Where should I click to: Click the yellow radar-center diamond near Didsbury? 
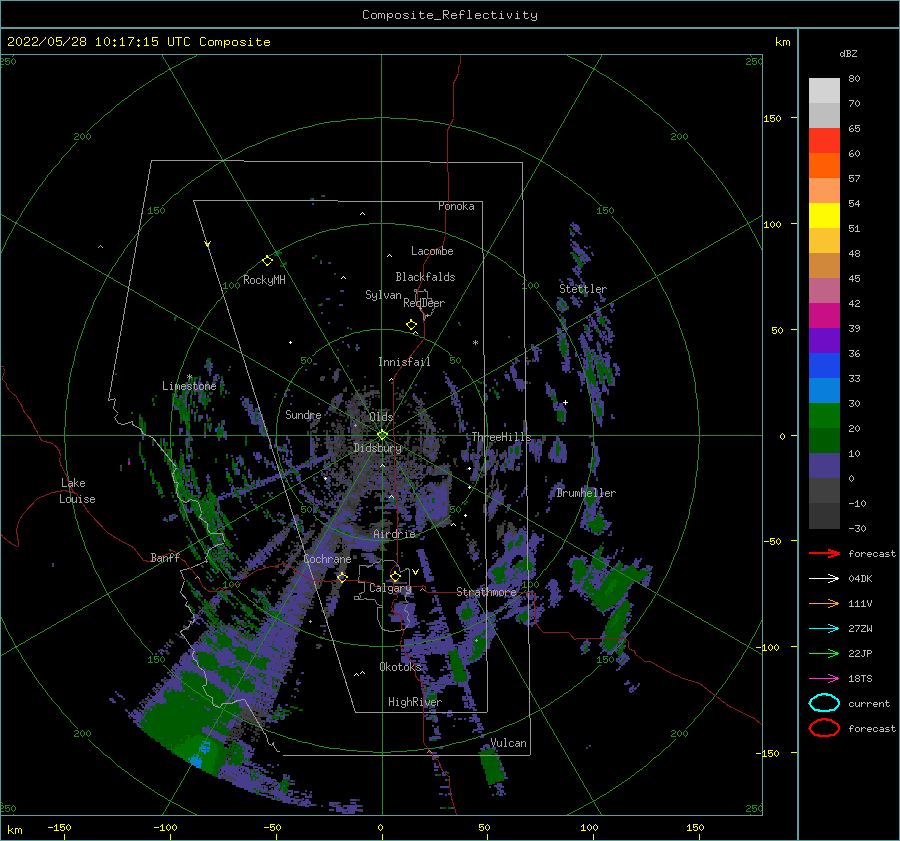pyautogui.click(x=382, y=435)
